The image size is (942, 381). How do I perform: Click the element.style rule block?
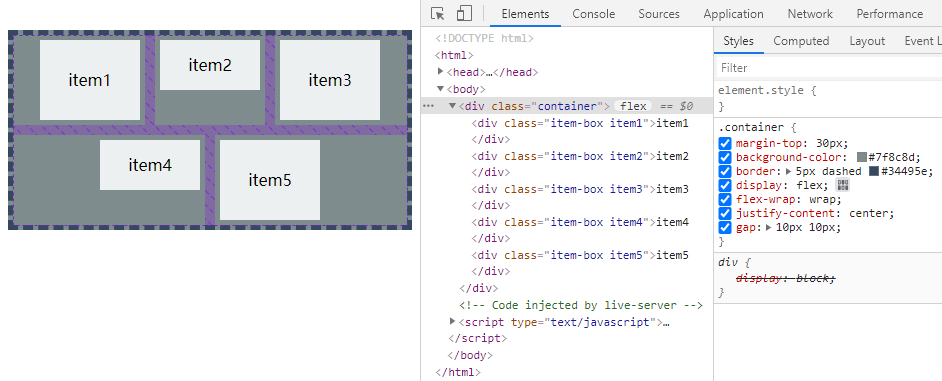pos(829,99)
